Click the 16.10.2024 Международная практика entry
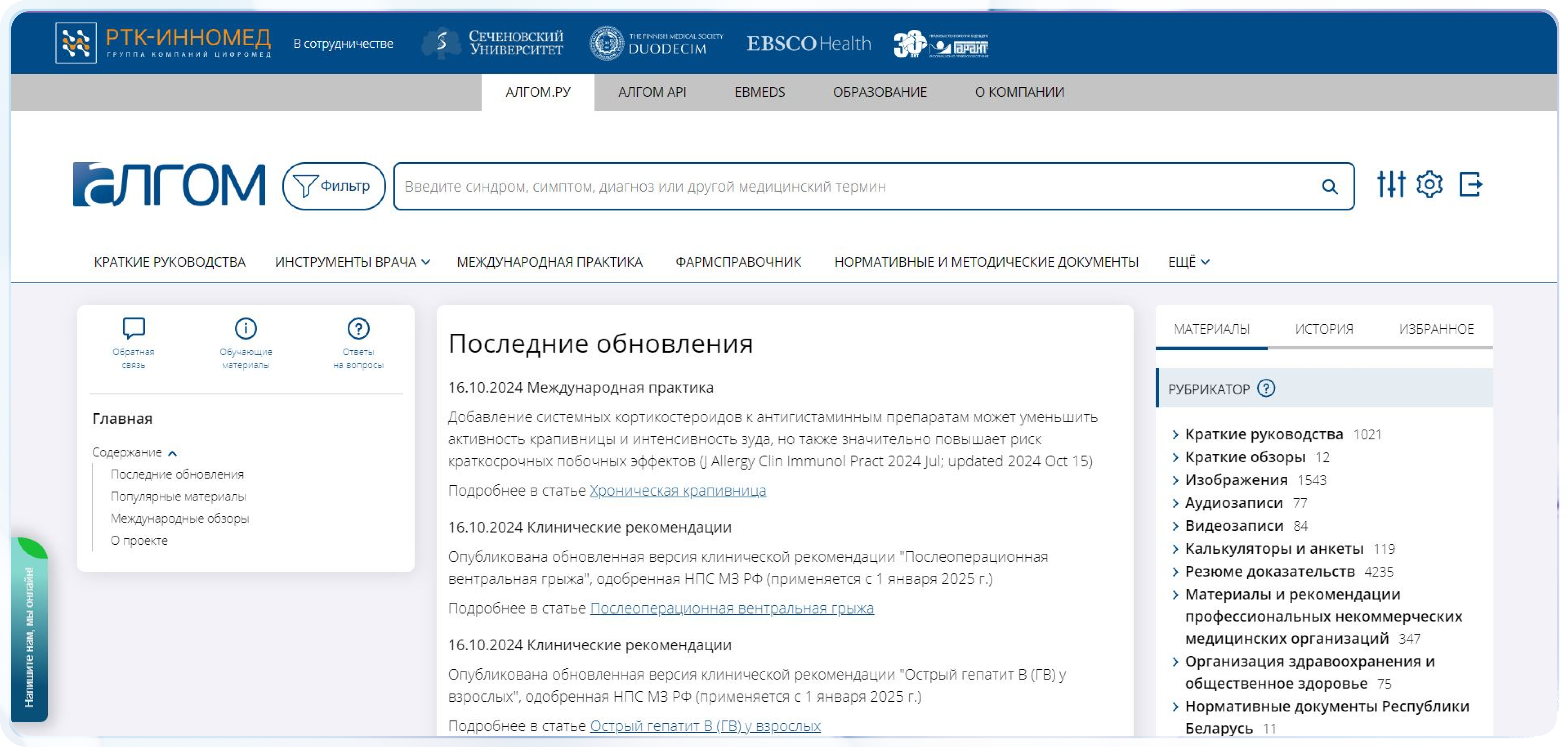1568x747 pixels. [581, 387]
